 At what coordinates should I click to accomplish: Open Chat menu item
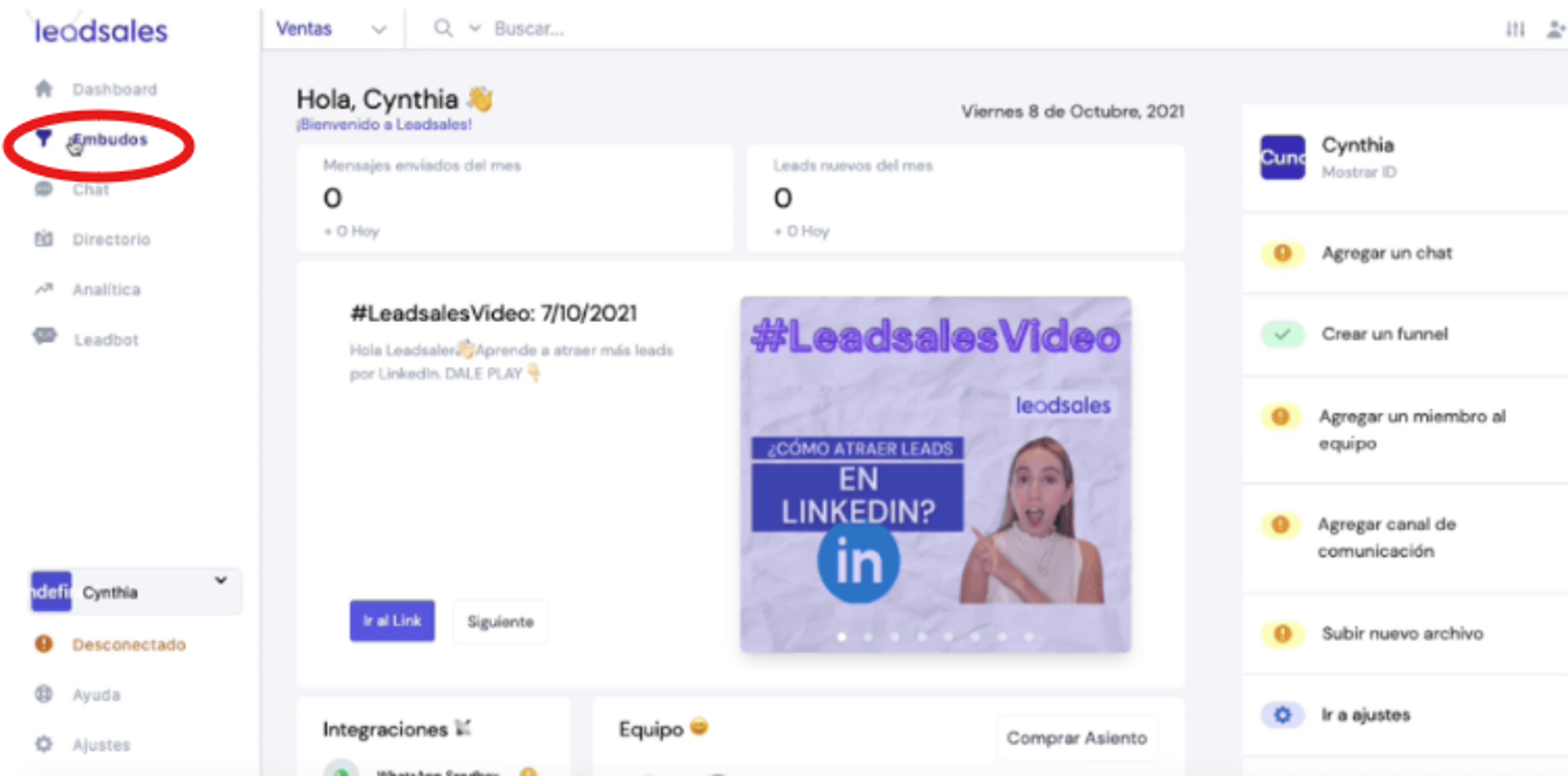pos(91,189)
